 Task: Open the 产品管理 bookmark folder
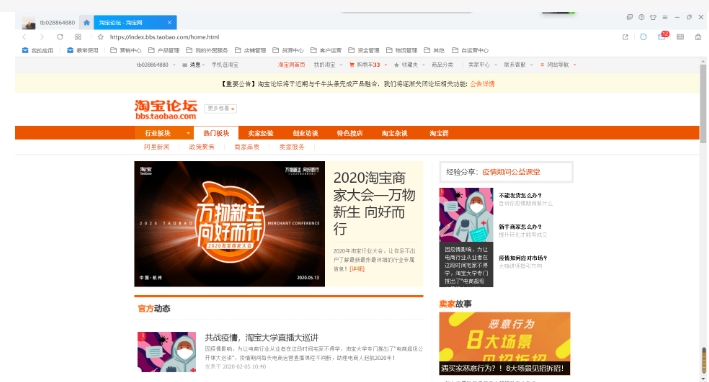tap(164, 50)
